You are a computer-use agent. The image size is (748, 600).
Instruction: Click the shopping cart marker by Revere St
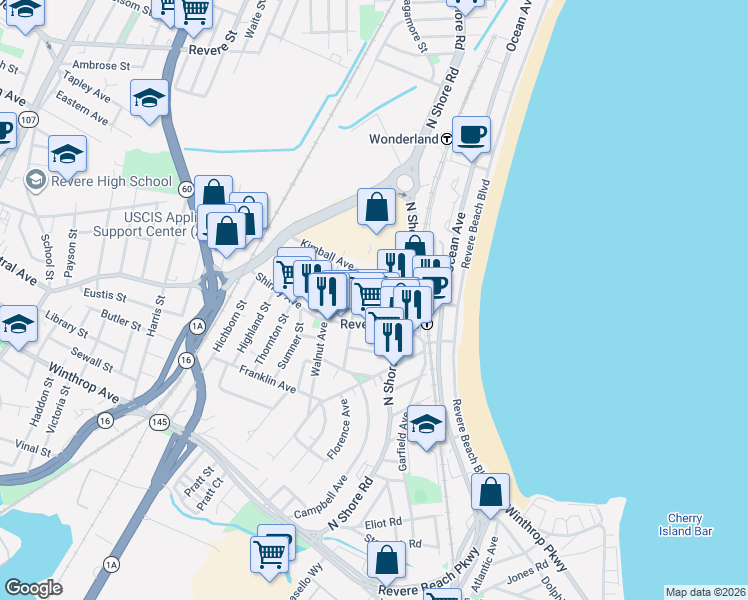tap(194, 14)
